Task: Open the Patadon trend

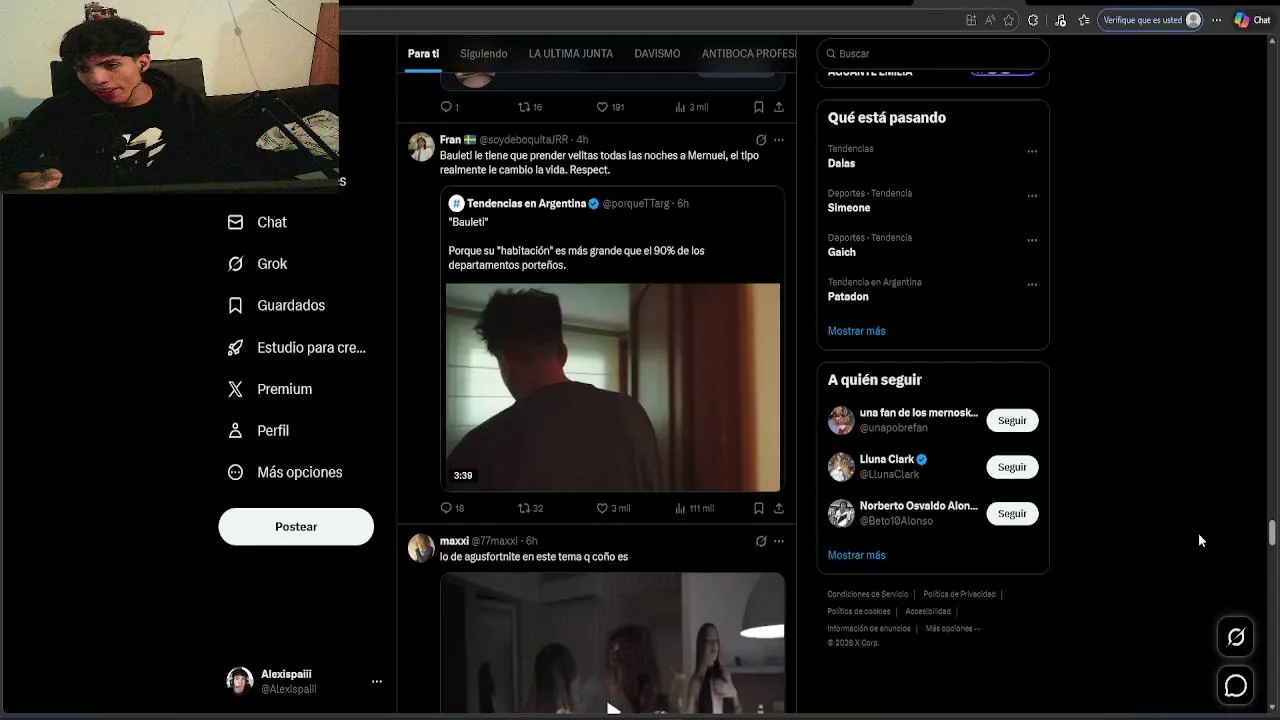Action: [x=848, y=297]
